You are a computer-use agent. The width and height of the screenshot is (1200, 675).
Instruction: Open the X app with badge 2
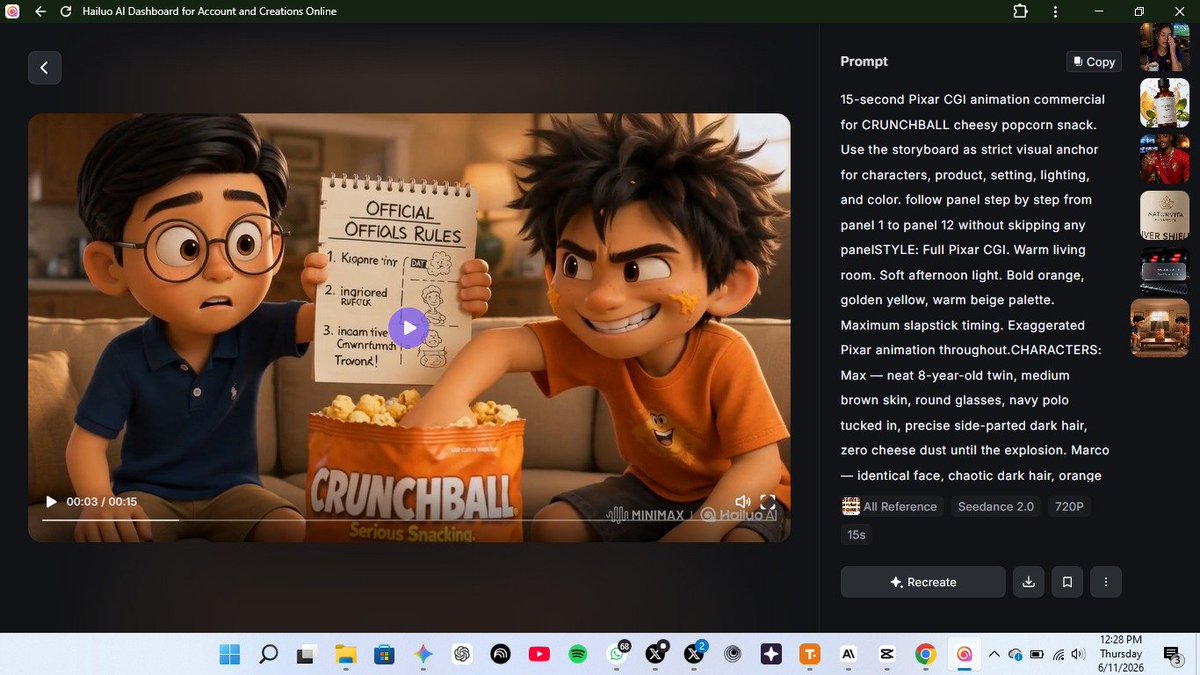(695, 654)
